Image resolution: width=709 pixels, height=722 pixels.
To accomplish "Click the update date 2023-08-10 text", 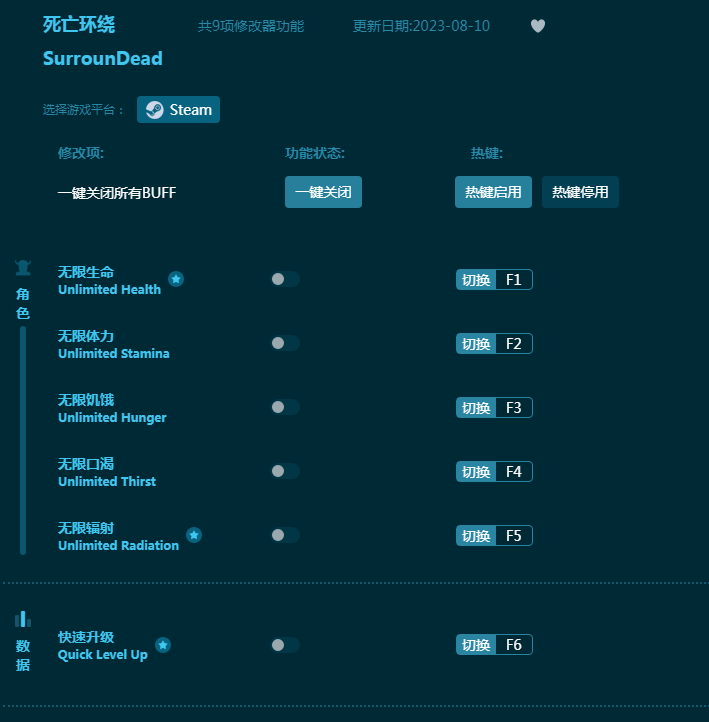I will click(421, 26).
